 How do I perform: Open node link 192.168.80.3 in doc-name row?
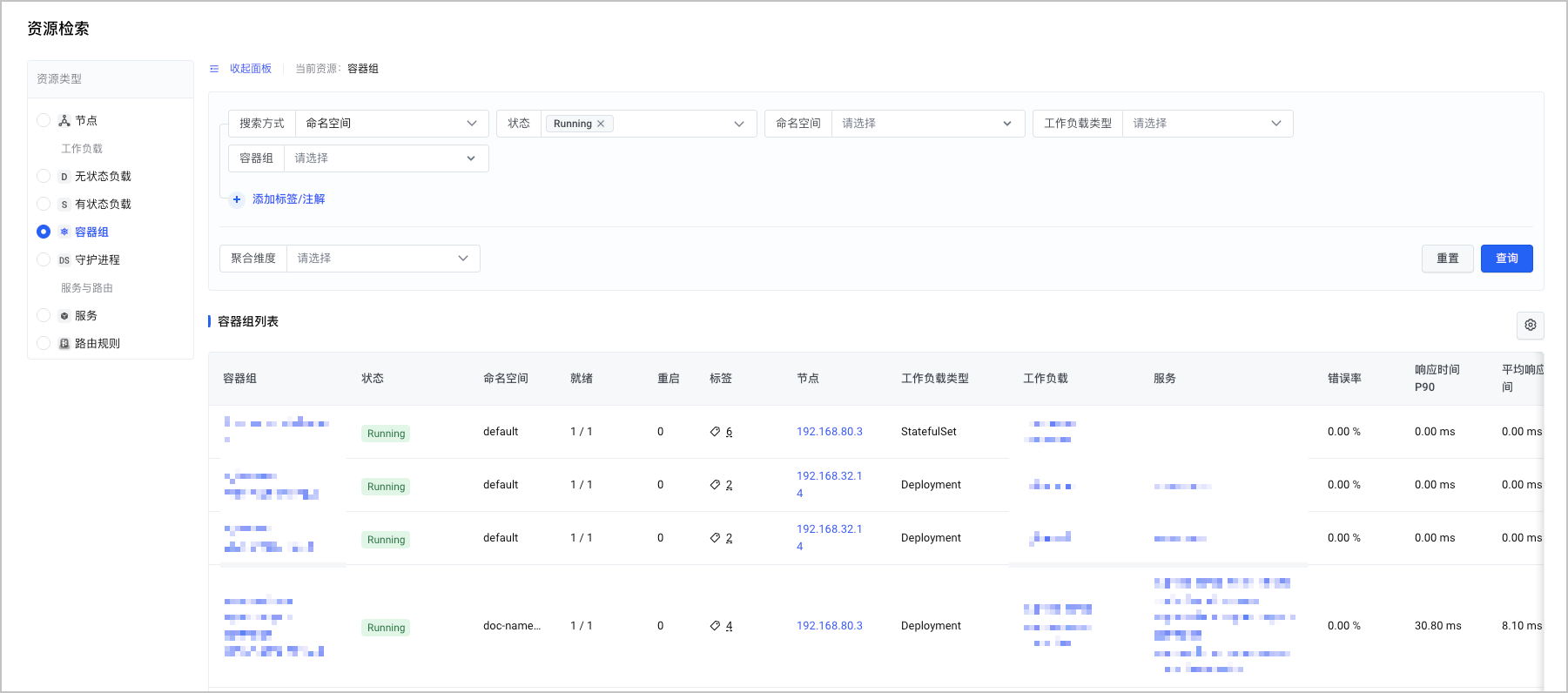tap(830, 626)
